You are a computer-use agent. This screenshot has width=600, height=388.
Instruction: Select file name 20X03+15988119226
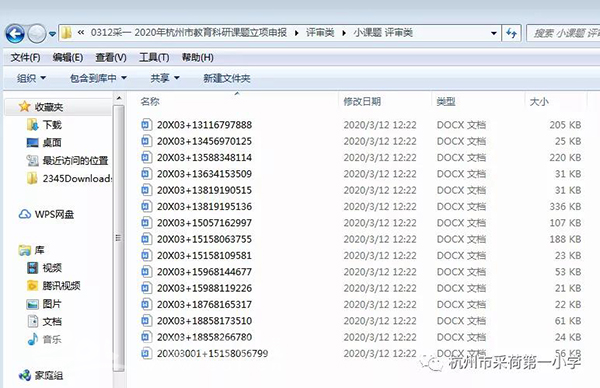204,288
